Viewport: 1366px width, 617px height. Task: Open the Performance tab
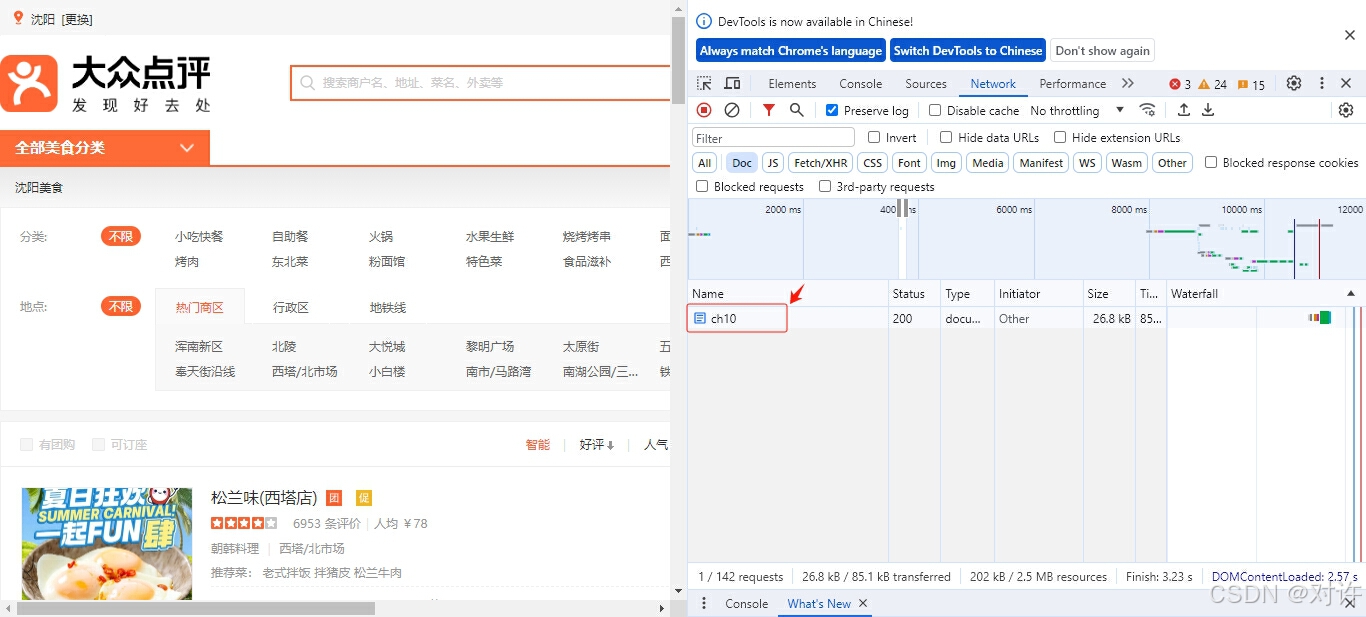1072,84
